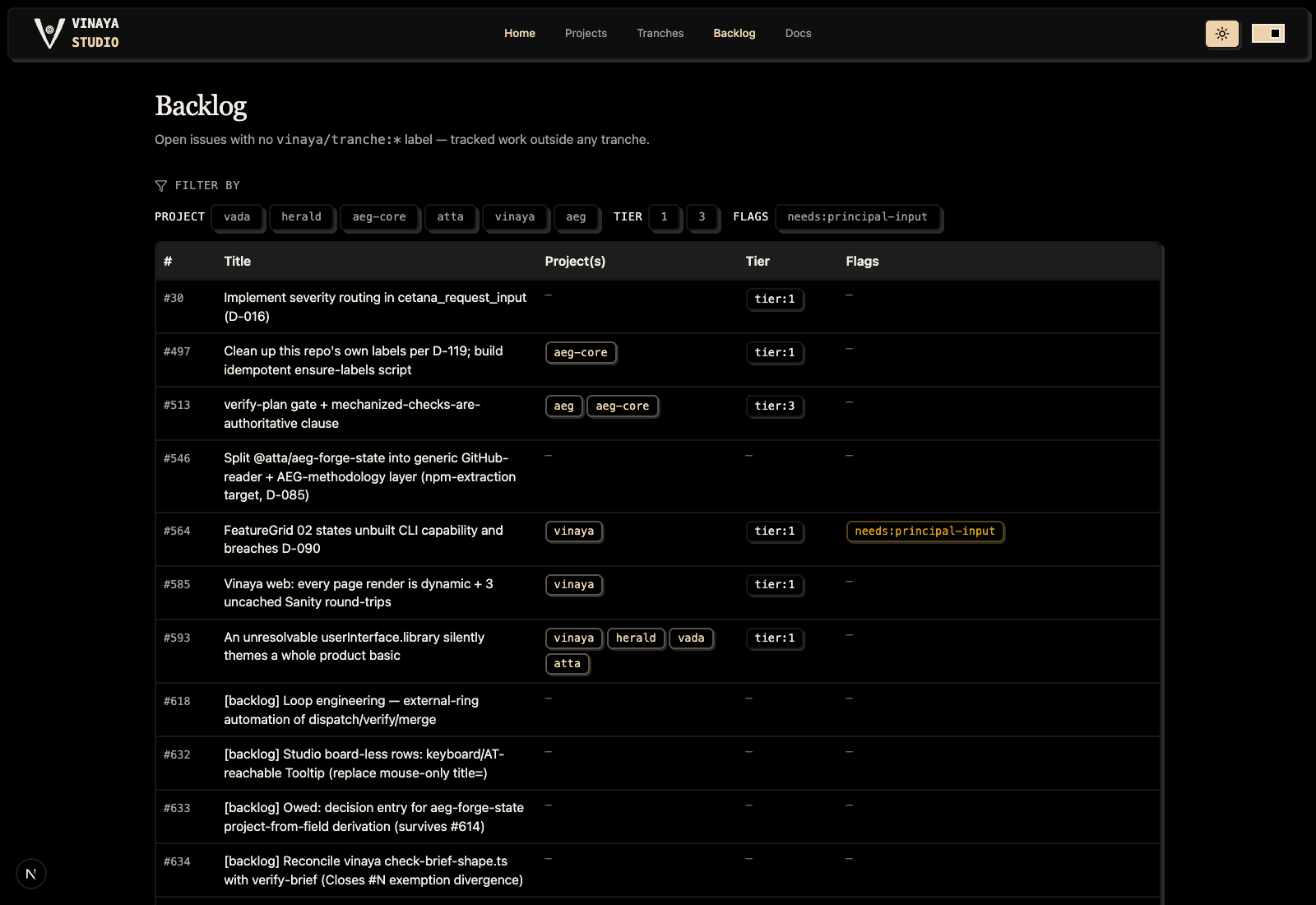Open the Projects nav item

586,33
